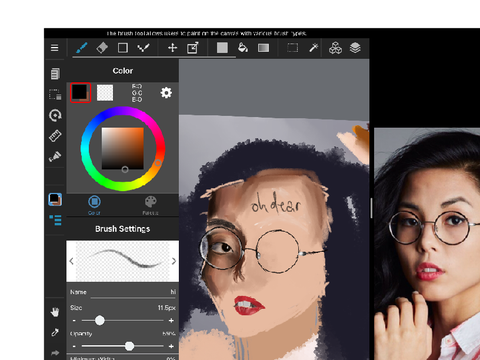Switch to the Color tab

(94, 205)
